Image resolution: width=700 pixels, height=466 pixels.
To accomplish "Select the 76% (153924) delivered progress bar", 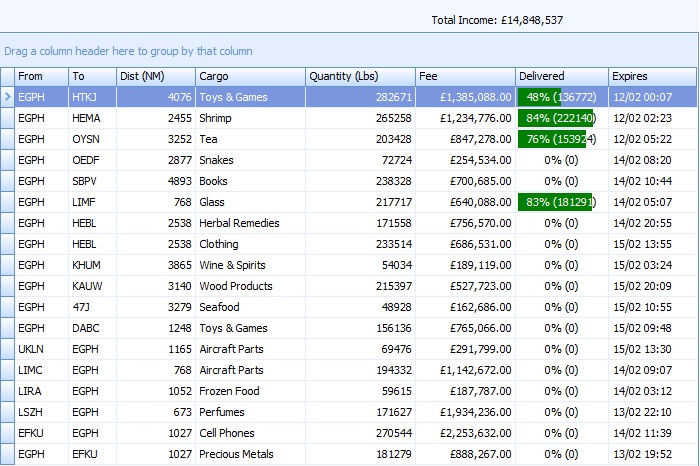I will (x=562, y=139).
